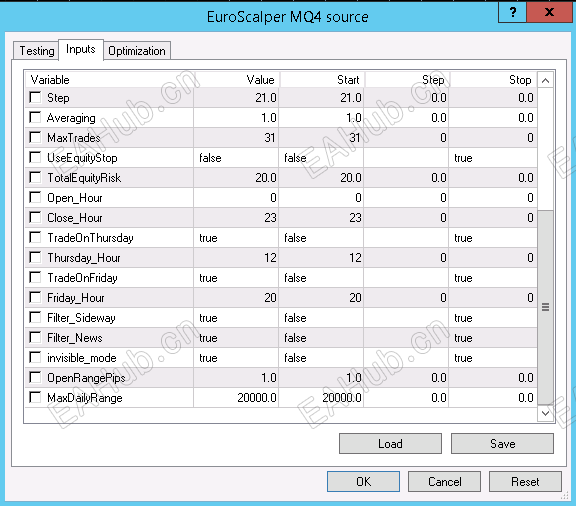This screenshot has width=576, height=506.
Task: Select the MaxTrades value 31 cell
Action: click(x=236, y=138)
